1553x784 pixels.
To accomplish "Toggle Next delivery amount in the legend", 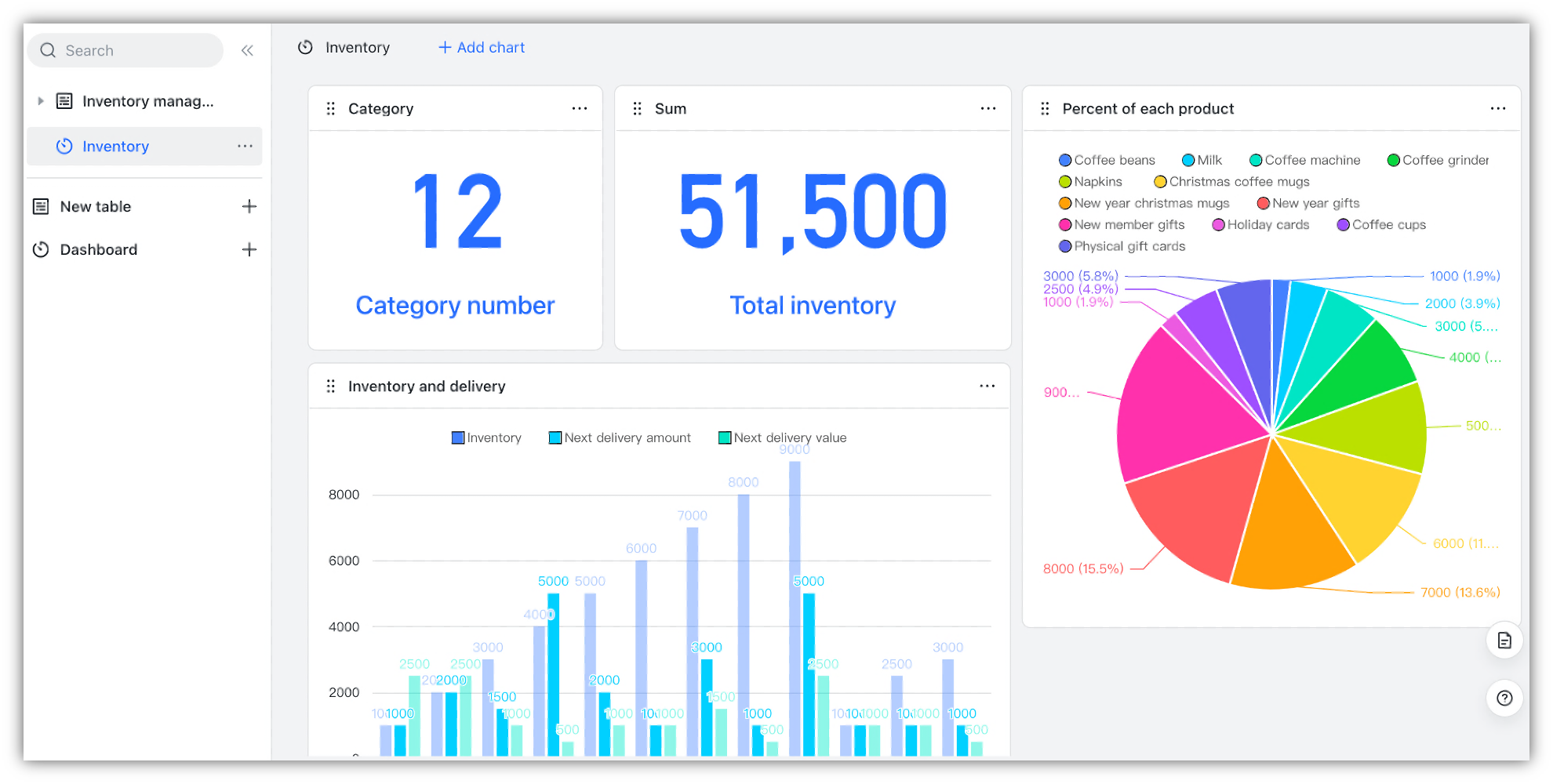I will click(620, 437).
